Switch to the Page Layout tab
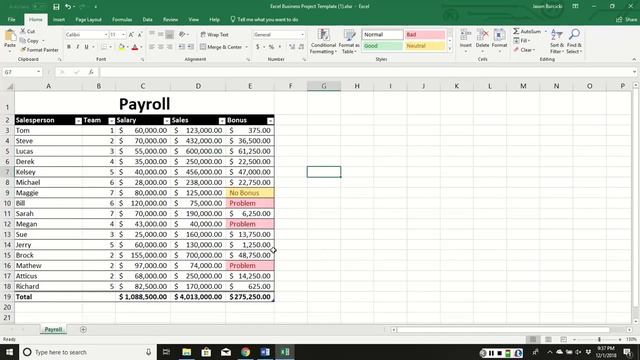This screenshot has width=640, height=360. pyautogui.click(x=88, y=20)
